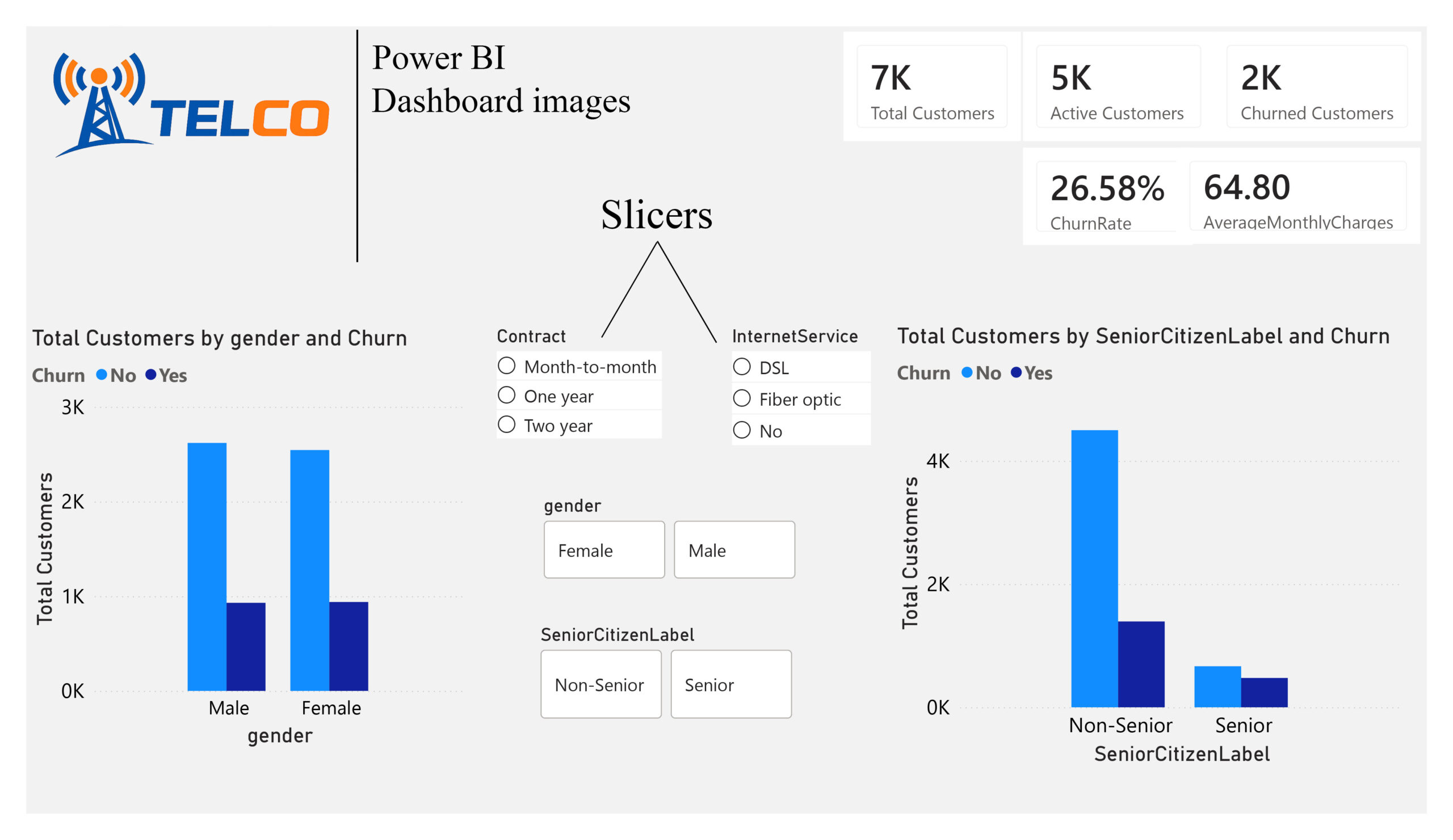The height and width of the screenshot is (840, 1453).
Task: Select Senior in the SeniorCitizenLabel slicer
Action: [x=731, y=684]
